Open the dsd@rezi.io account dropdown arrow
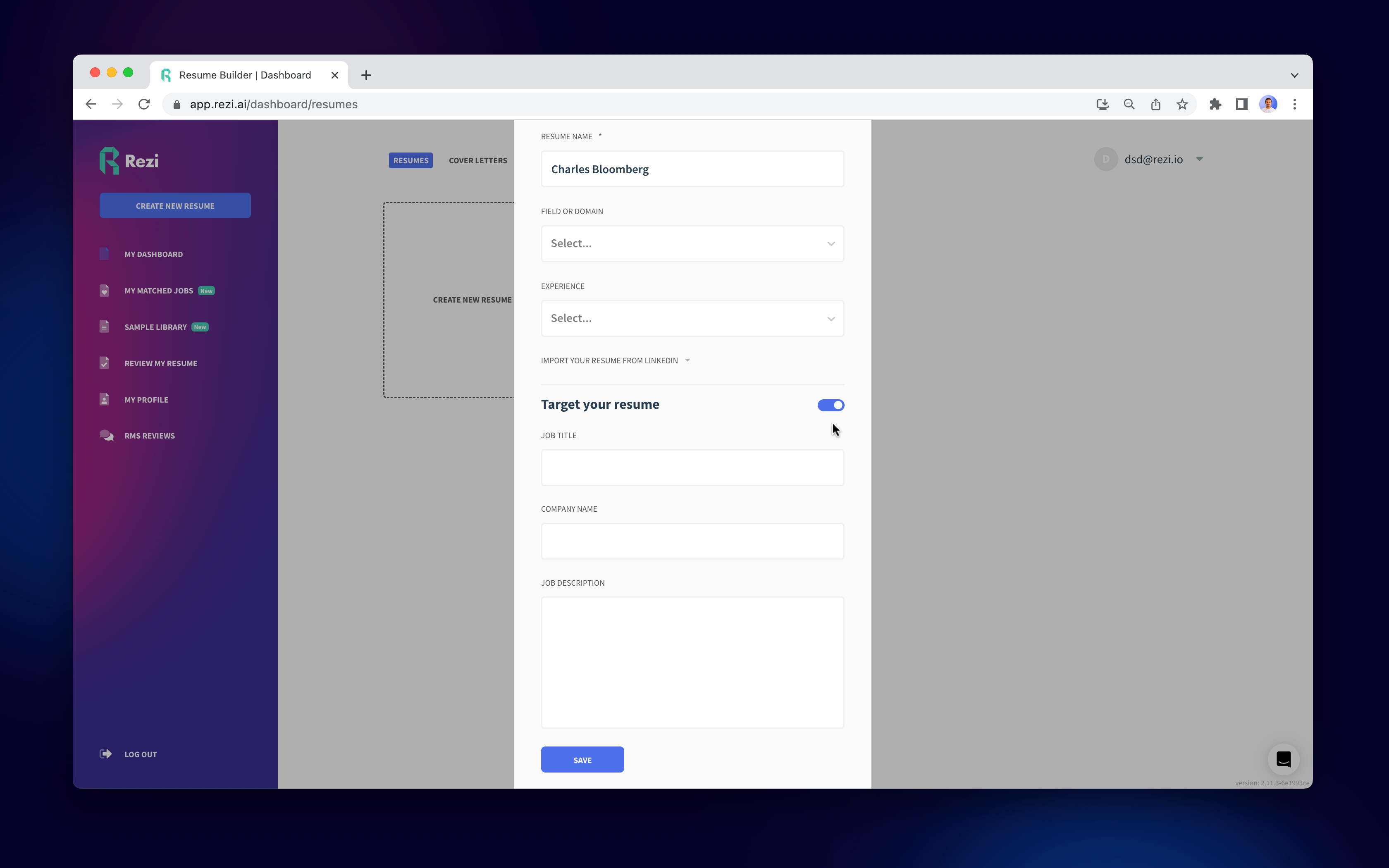 tap(1199, 159)
